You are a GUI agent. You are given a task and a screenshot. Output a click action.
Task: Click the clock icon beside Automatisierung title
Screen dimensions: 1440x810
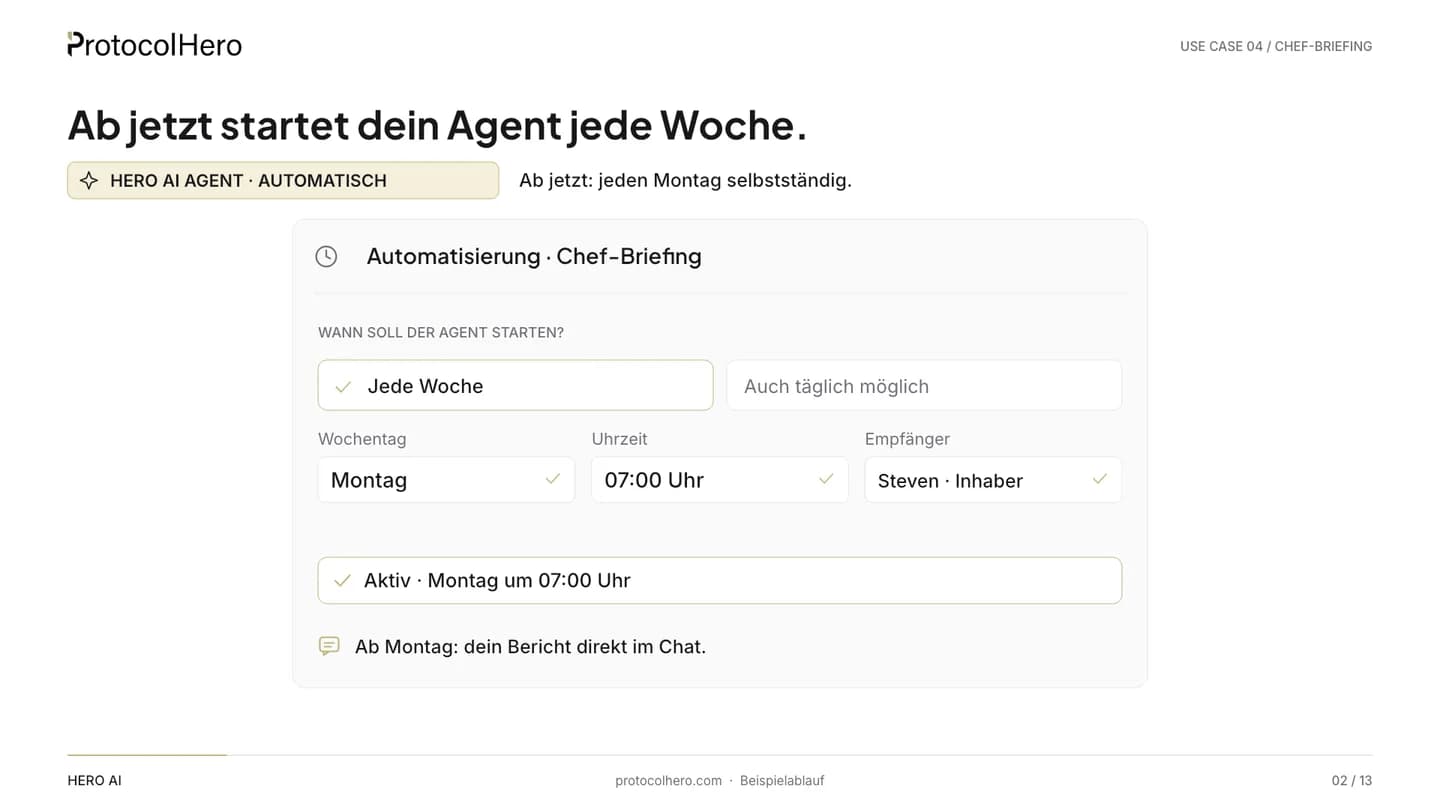coord(326,256)
